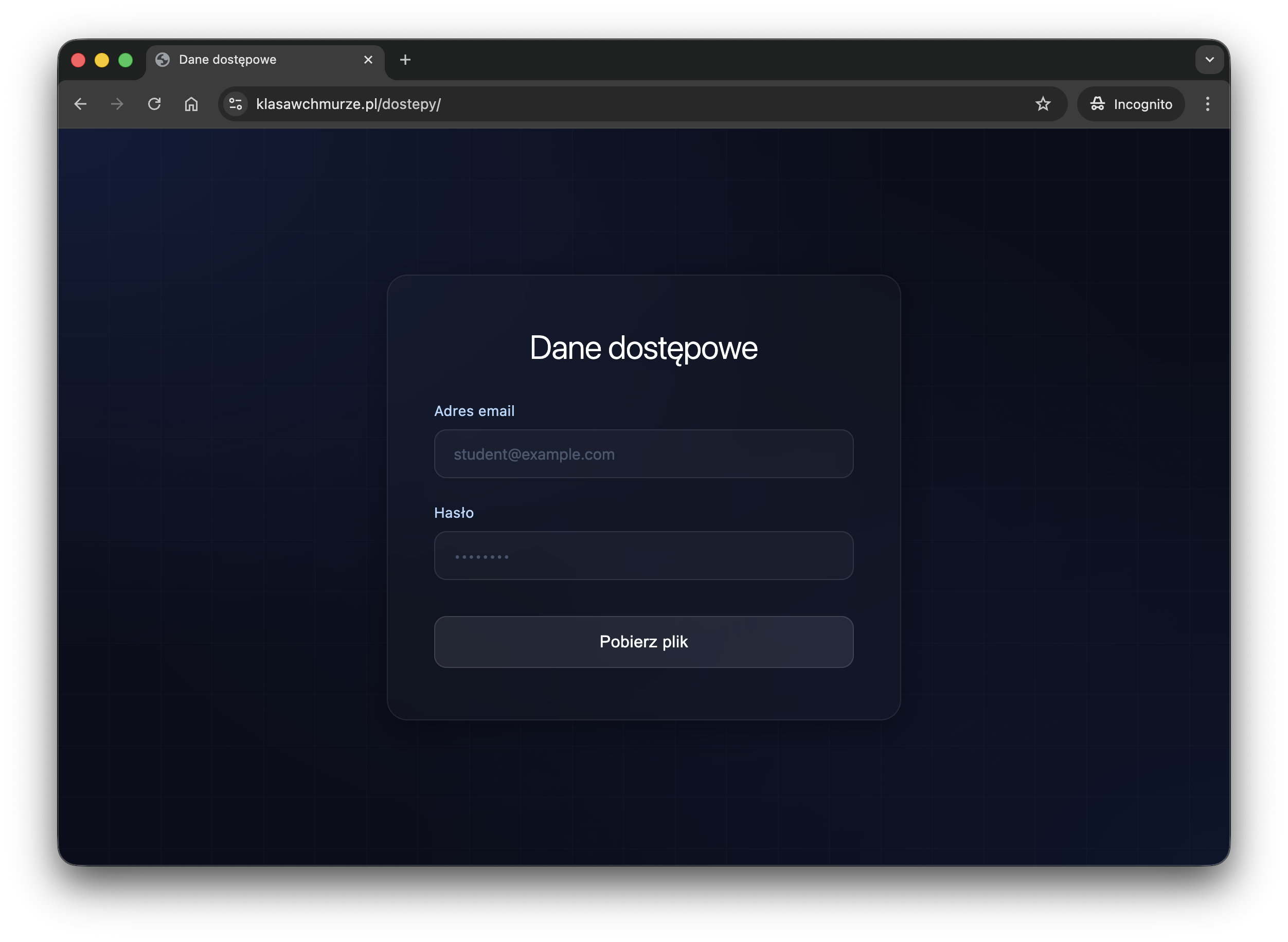Click the globe favicon on the tab

(163, 60)
